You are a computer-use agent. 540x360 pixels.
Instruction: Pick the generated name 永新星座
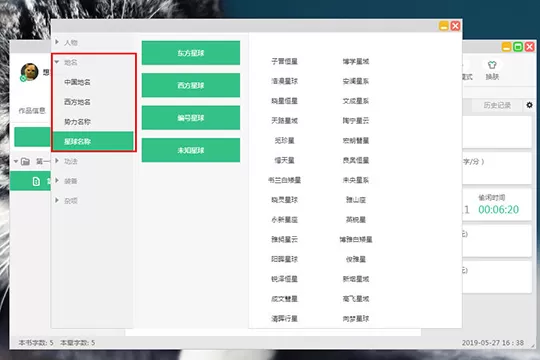(x=284, y=219)
